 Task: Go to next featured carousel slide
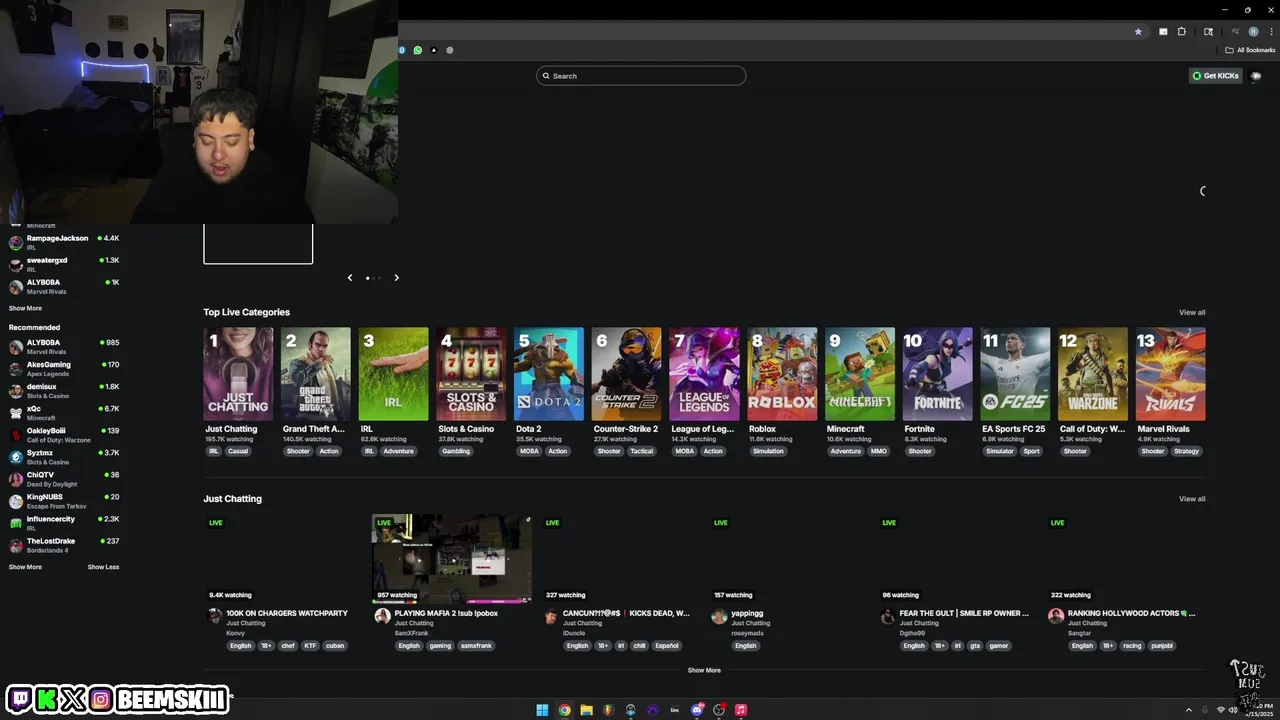pos(396,278)
